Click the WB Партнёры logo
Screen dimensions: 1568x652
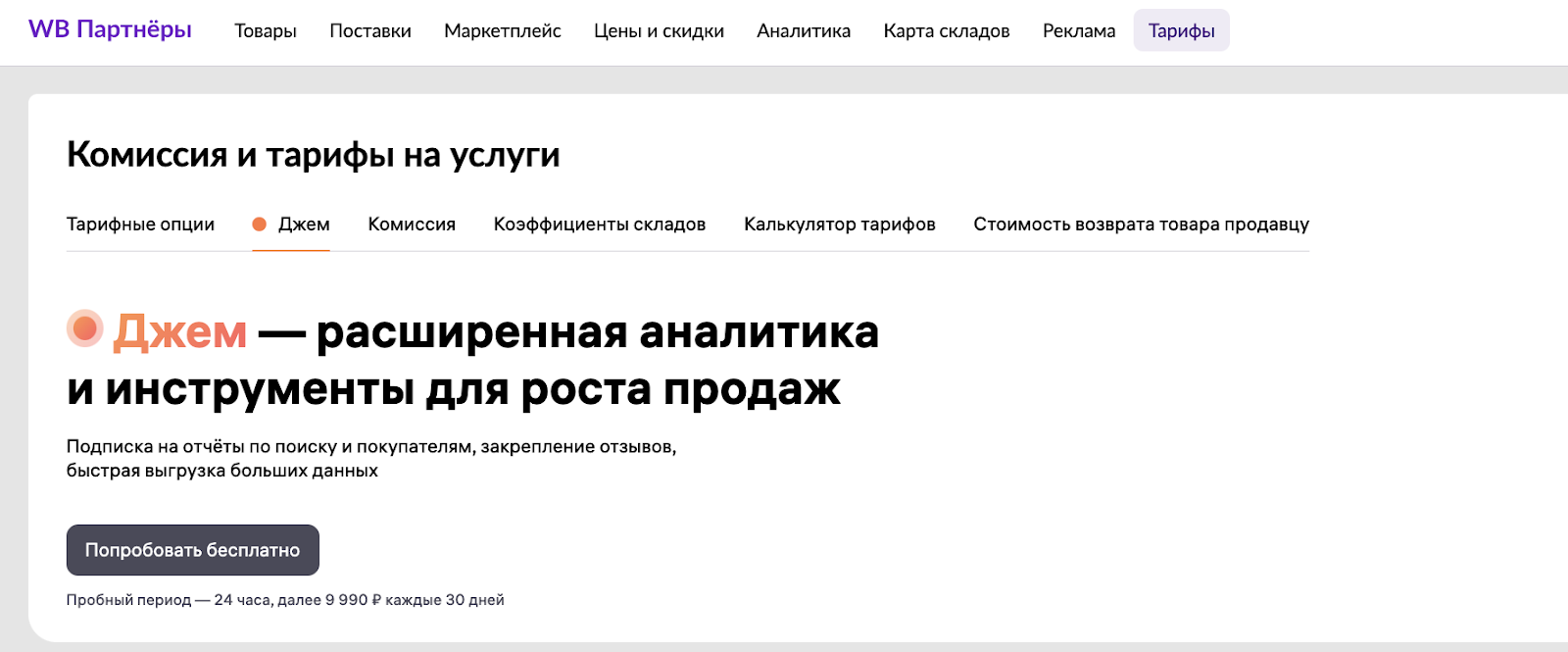(110, 29)
